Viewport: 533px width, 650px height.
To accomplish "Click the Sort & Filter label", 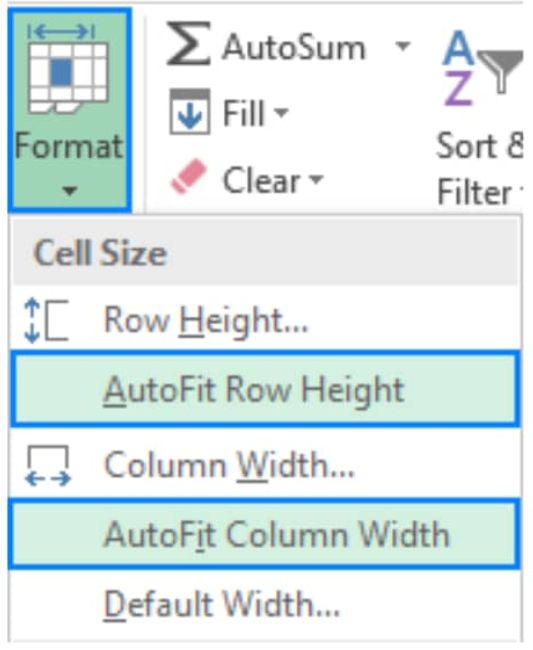I will [x=481, y=169].
